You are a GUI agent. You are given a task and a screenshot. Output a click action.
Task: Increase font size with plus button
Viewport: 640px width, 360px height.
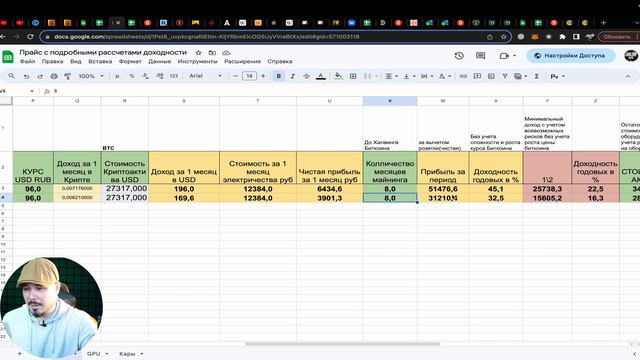coord(263,76)
